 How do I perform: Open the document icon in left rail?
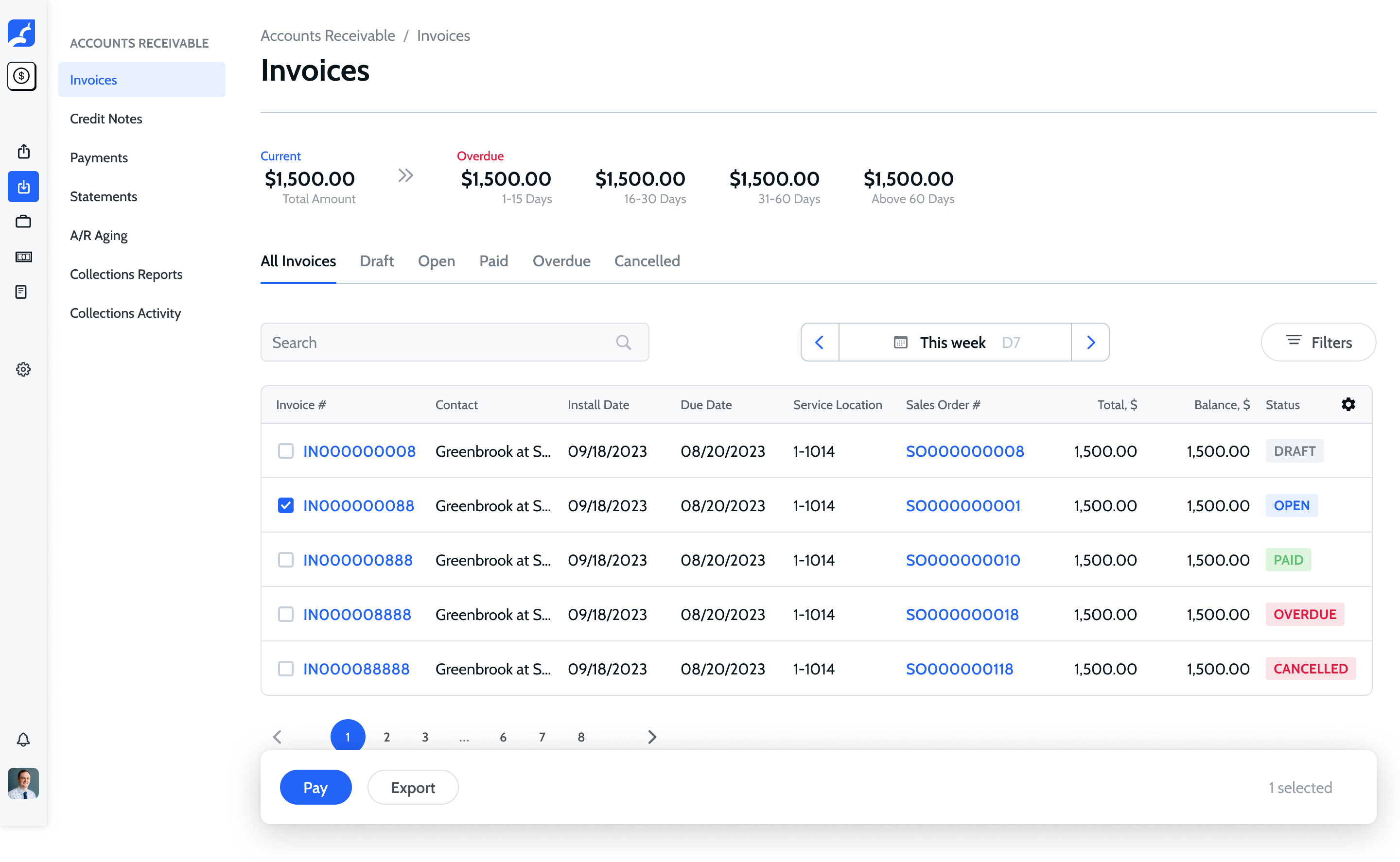pyautogui.click(x=22, y=292)
